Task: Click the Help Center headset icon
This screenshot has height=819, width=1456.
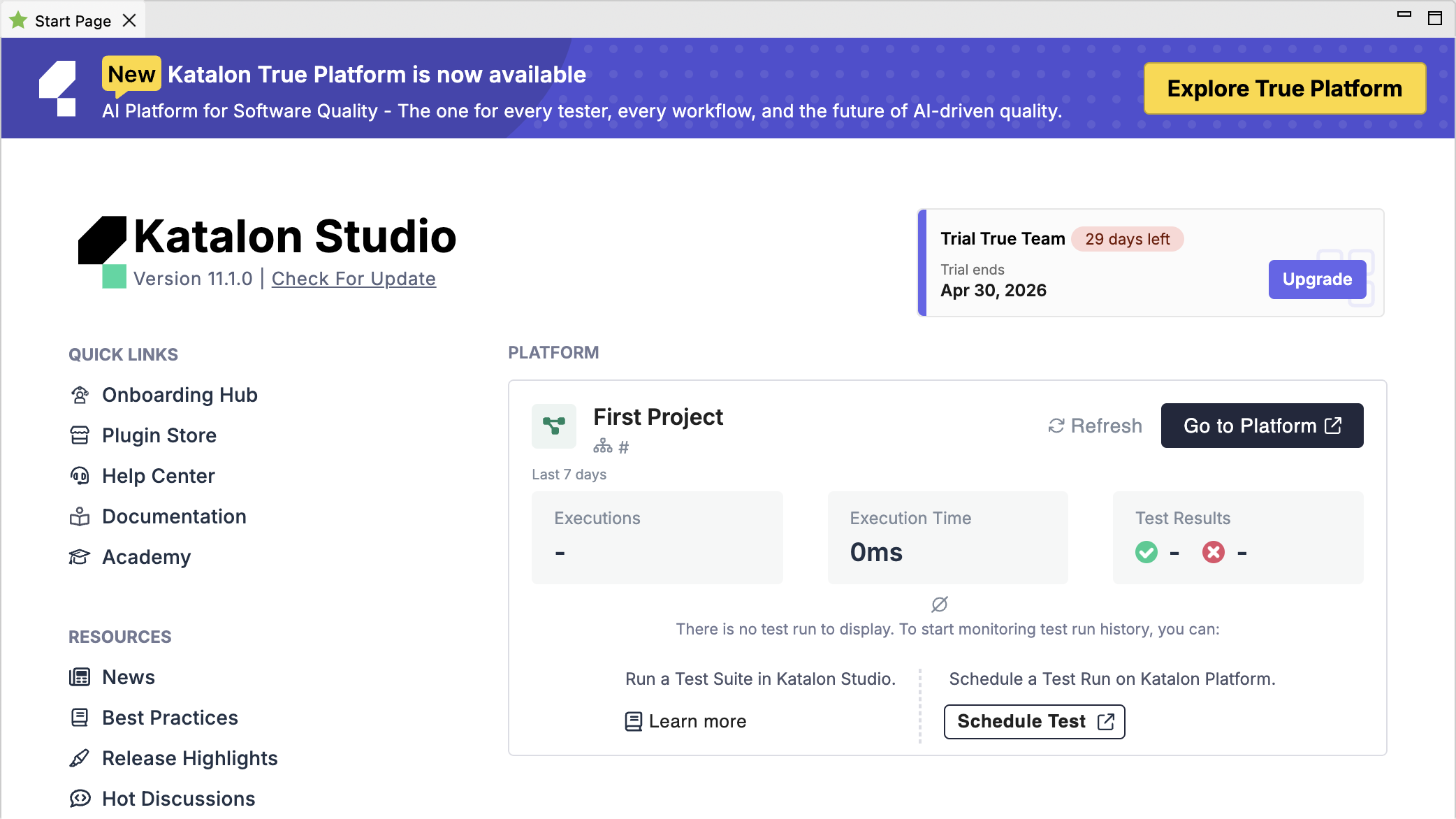Action: pos(80,476)
